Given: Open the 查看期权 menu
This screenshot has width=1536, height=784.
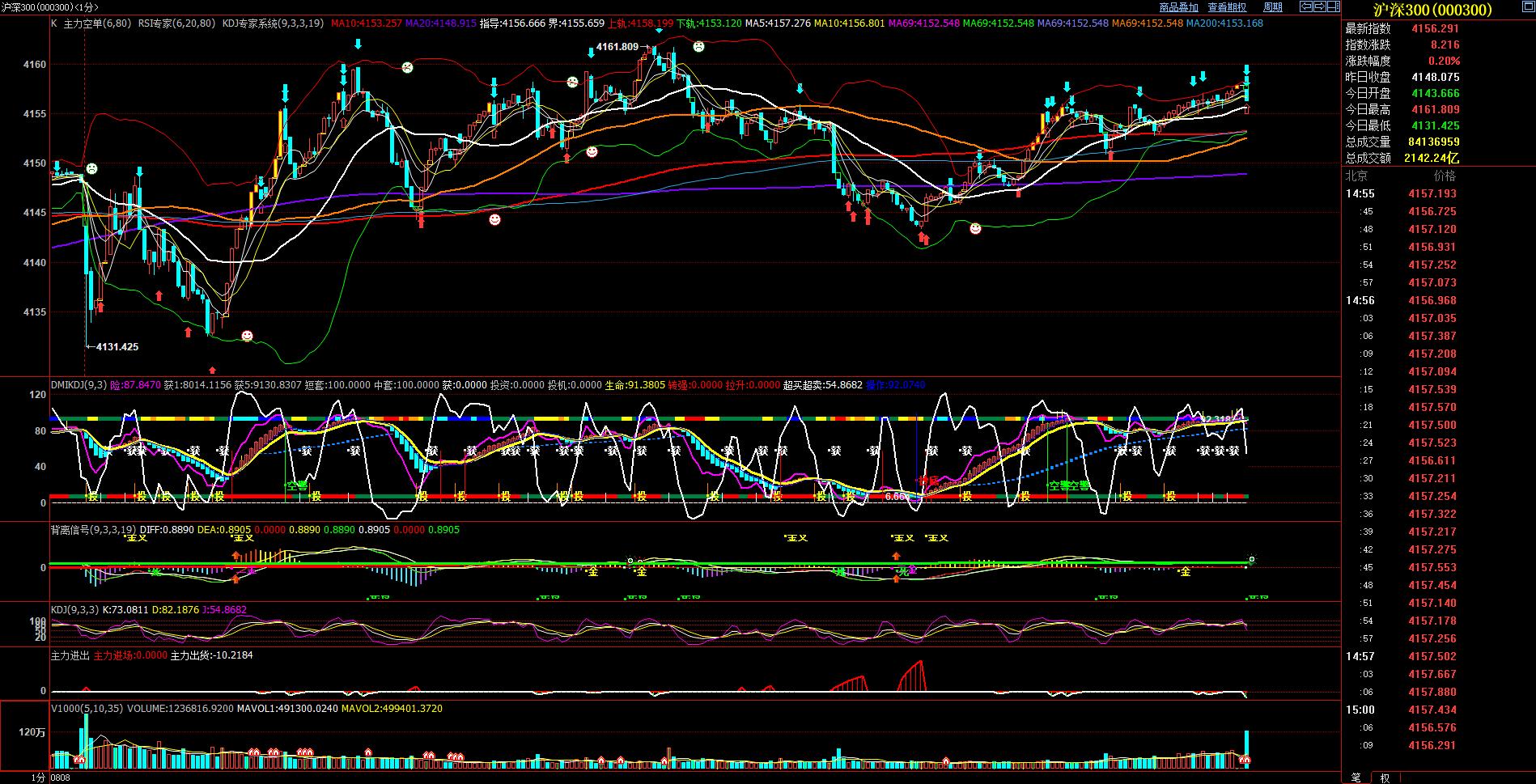Looking at the screenshot, I should pyautogui.click(x=1227, y=7).
